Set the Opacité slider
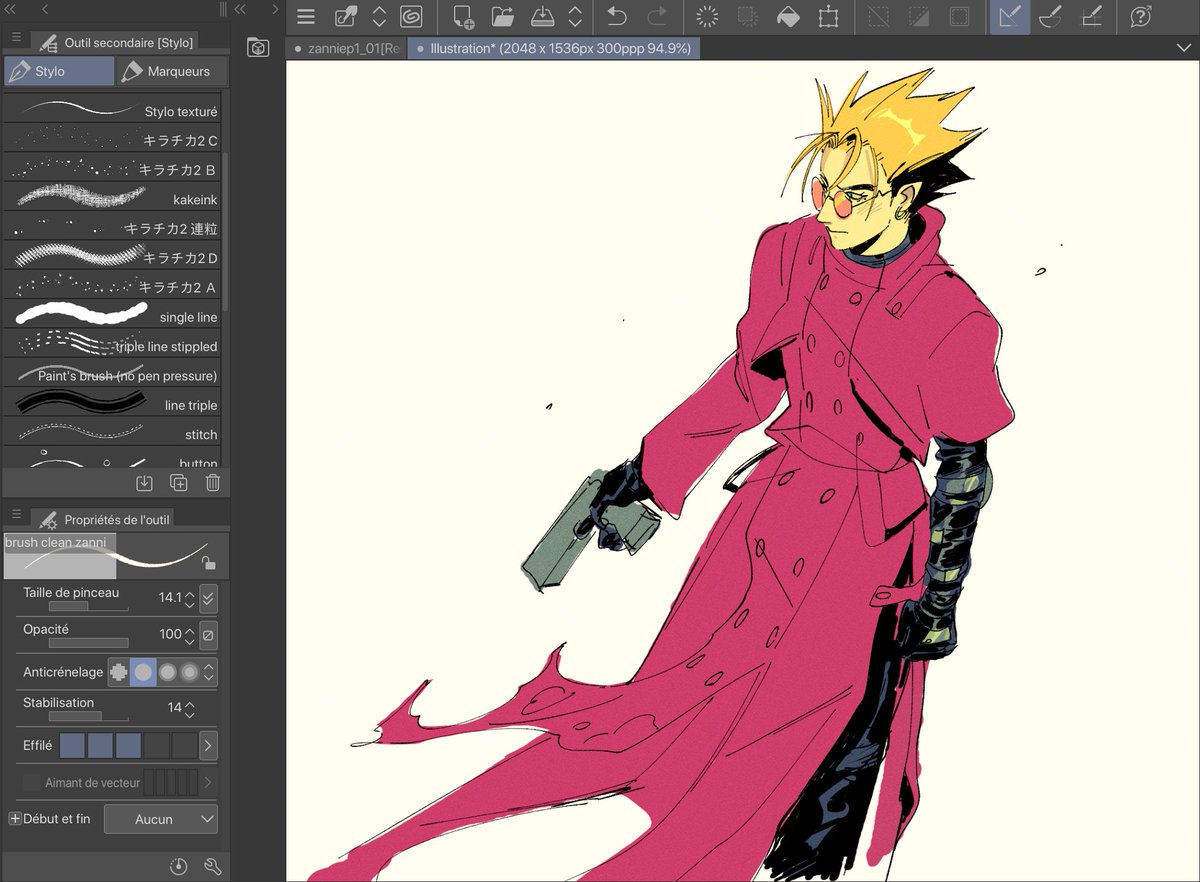Viewport: 1200px width, 882px height. (x=89, y=643)
